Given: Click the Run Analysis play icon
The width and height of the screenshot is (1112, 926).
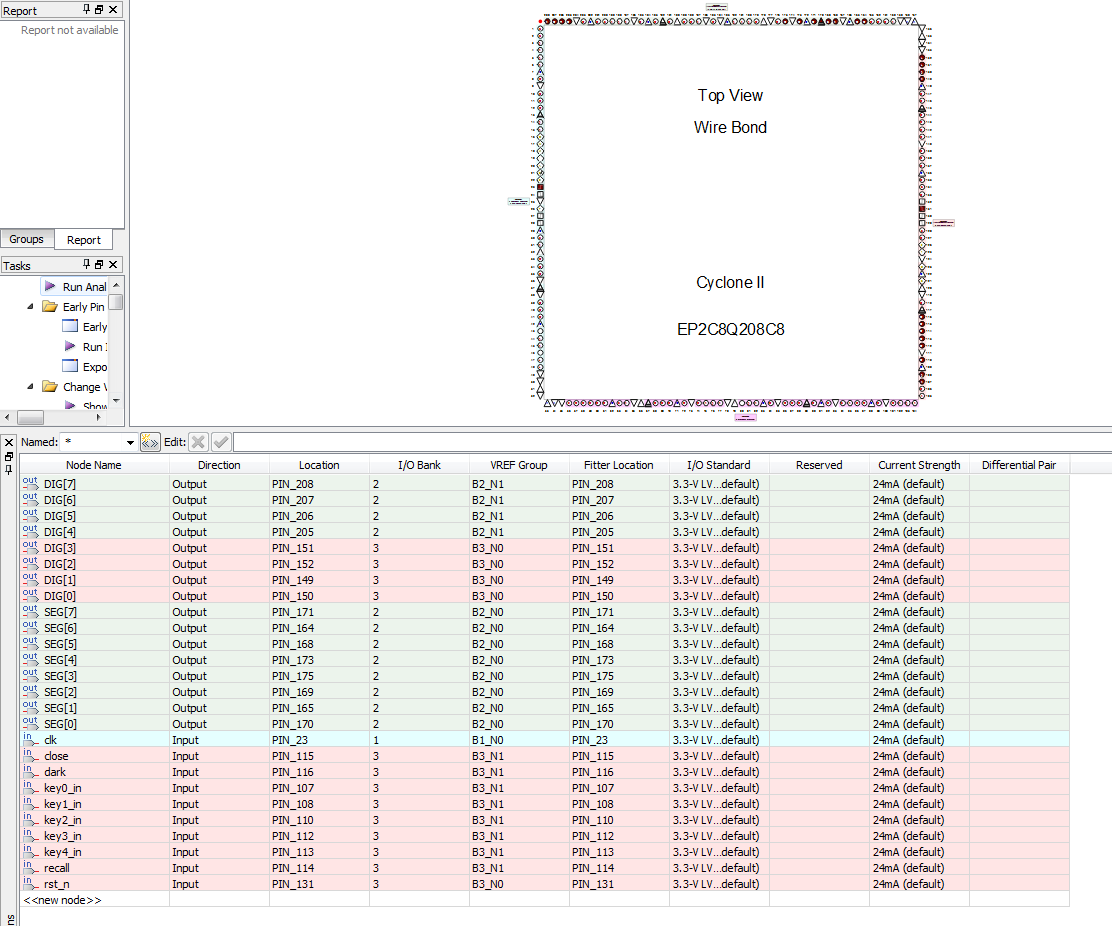Looking at the screenshot, I should pyautogui.click(x=50, y=286).
